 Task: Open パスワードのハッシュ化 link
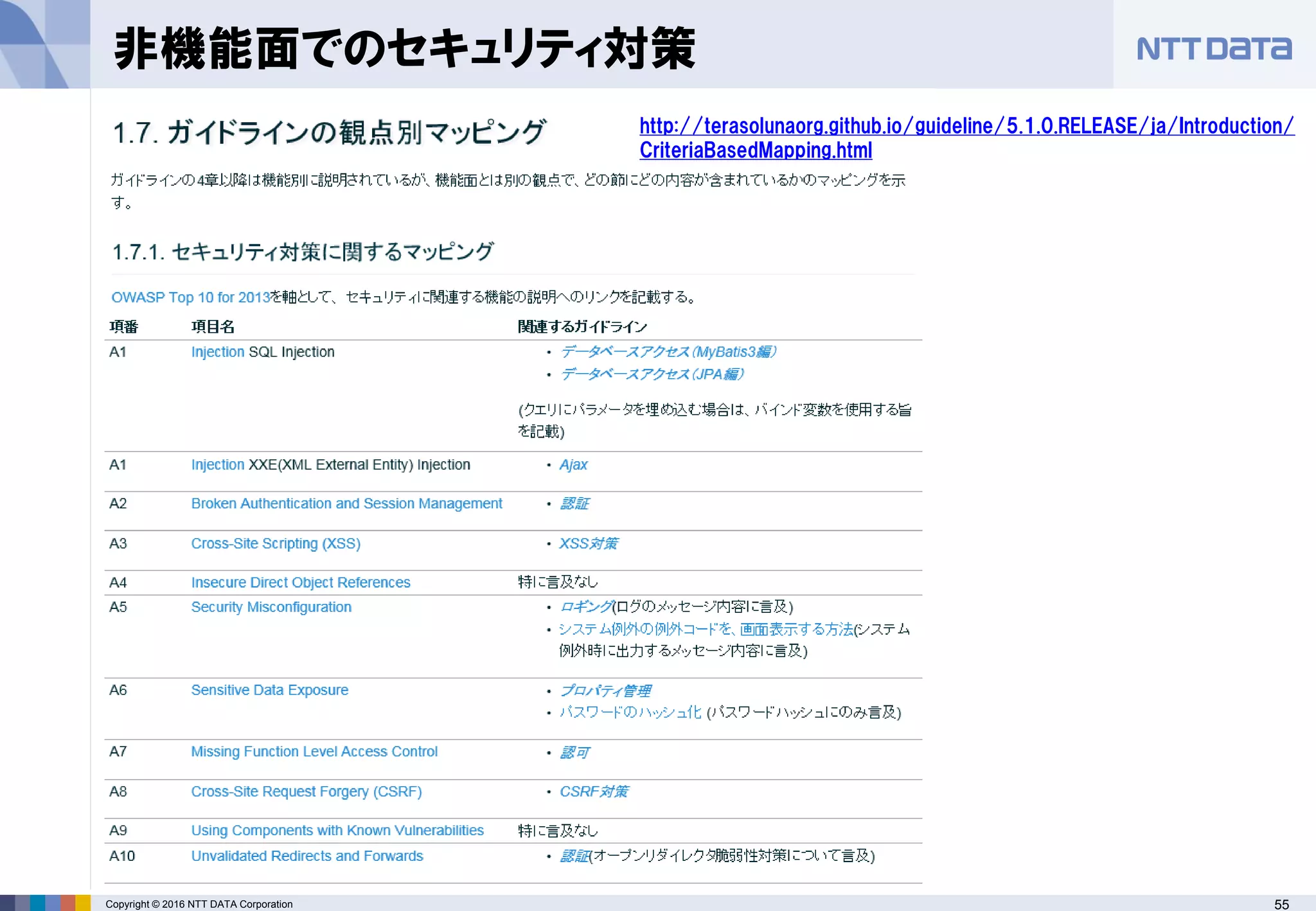tap(630, 712)
